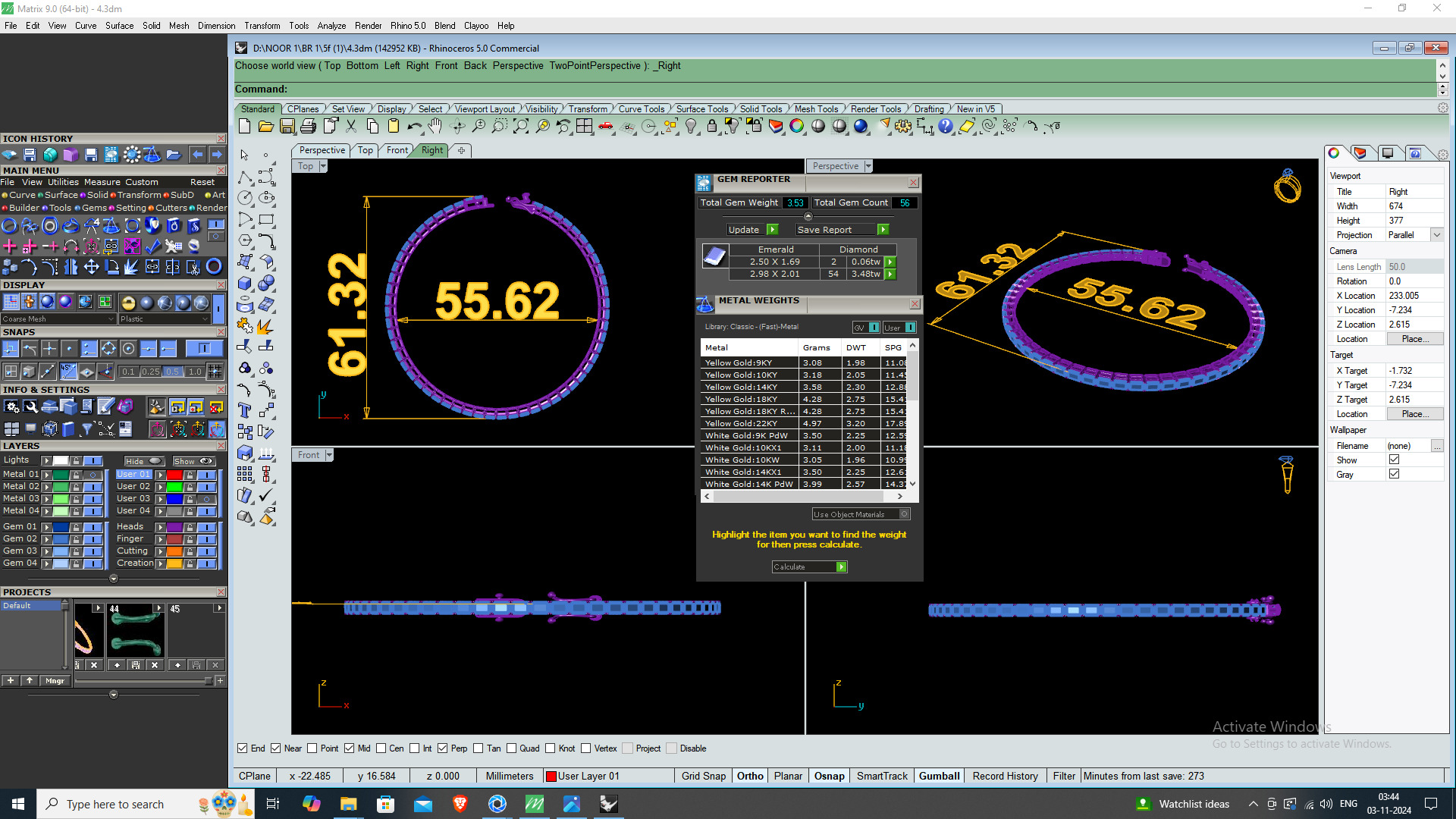Screen dimensions: 1456x819
Task: Click the light bulb hide objects icon
Action: click(x=691, y=127)
